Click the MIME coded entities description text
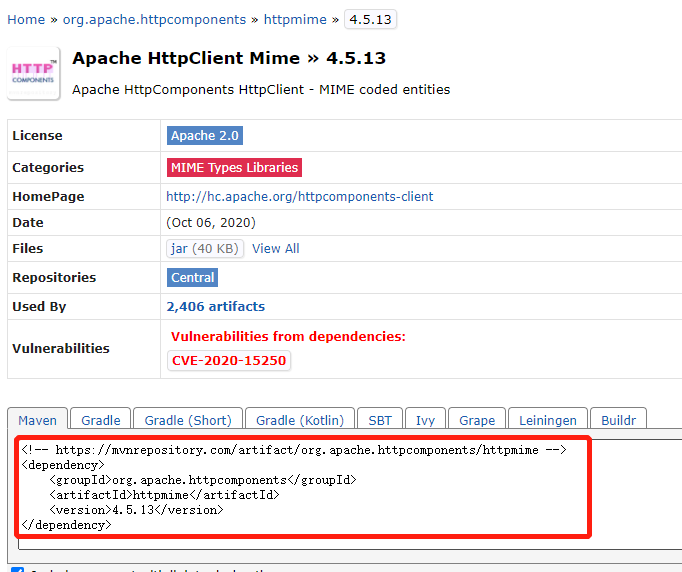Image resolution: width=682 pixels, height=572 pixels. tap(261, 90)
